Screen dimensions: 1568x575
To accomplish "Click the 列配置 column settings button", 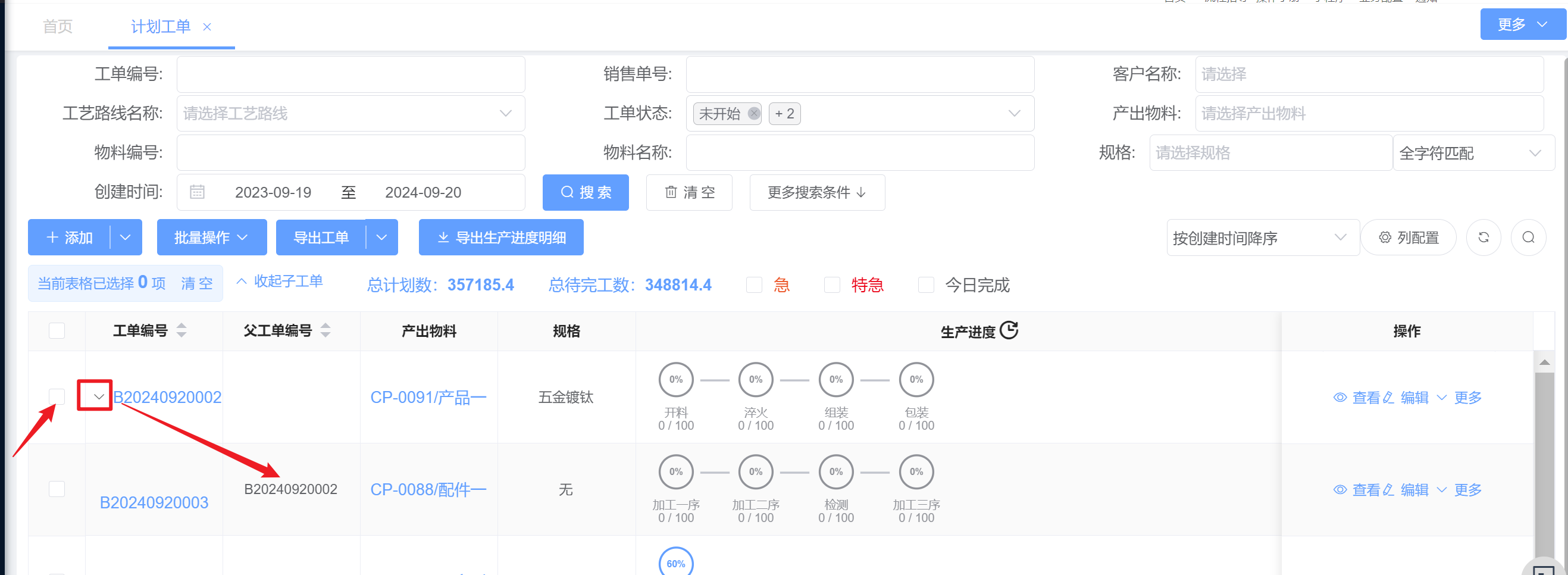I will (x=1408, y=237).
